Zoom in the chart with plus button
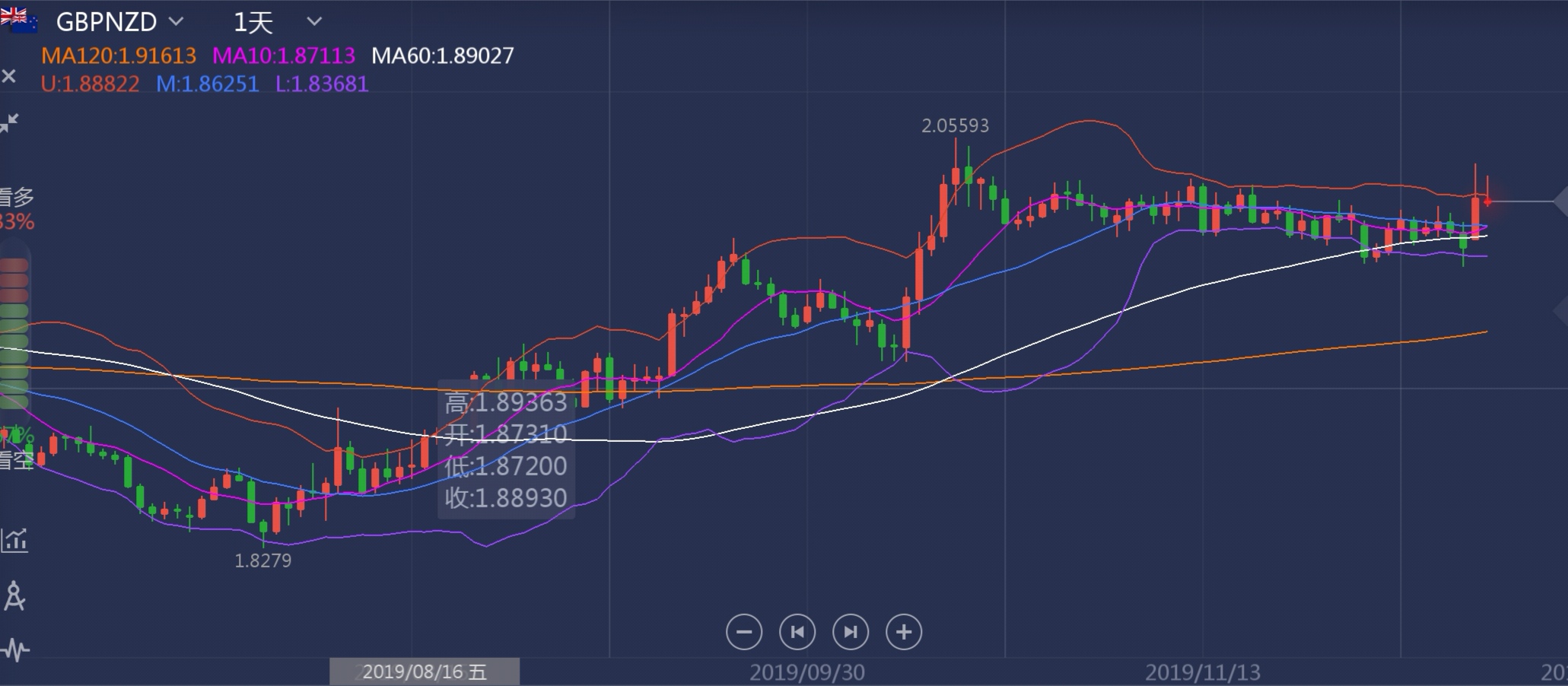Image resolution: width=1568 pixels, height=686 pixels. pos(904,632)
